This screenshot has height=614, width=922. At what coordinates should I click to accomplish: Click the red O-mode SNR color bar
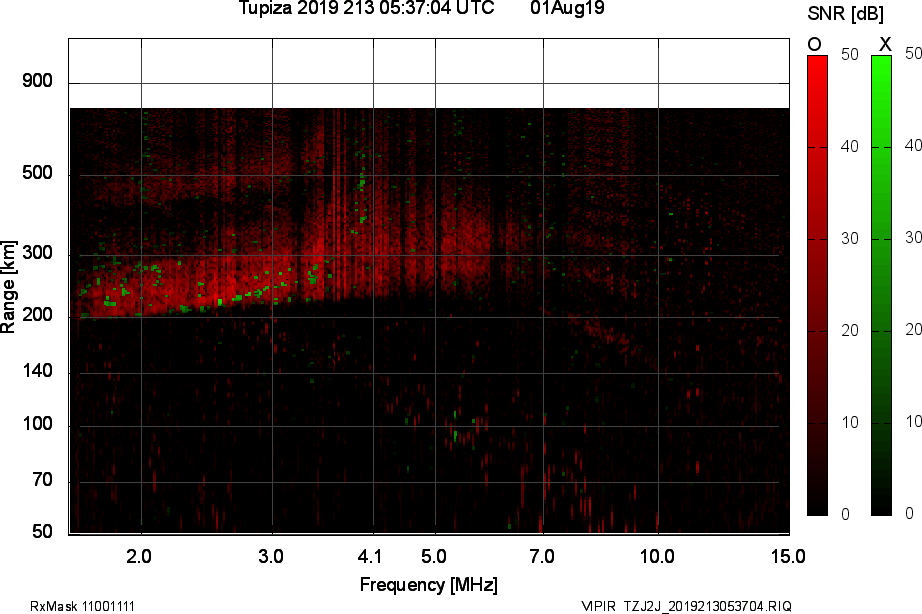pos(817,286)
